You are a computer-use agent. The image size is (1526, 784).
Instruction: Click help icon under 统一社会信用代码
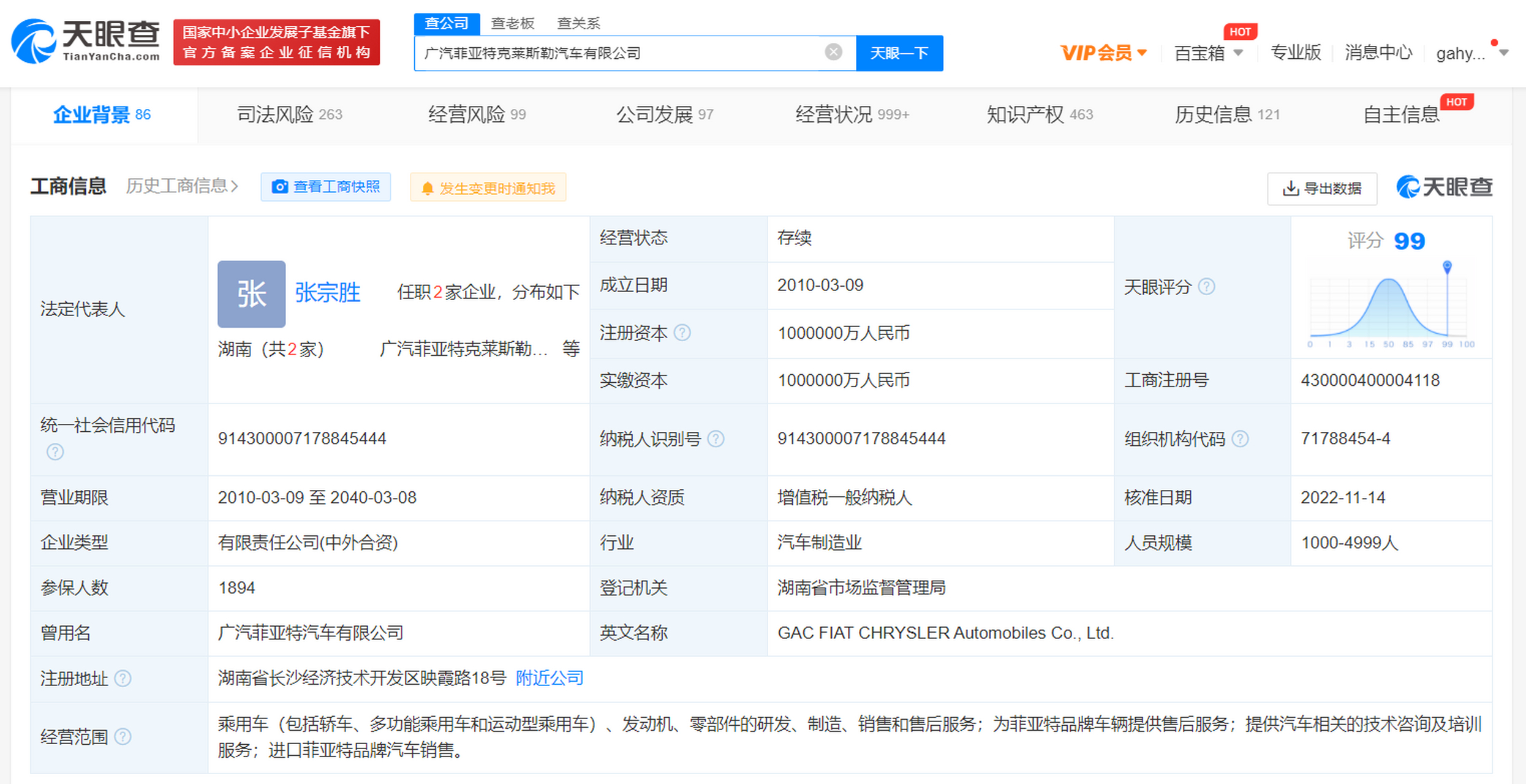pos(55,452)
